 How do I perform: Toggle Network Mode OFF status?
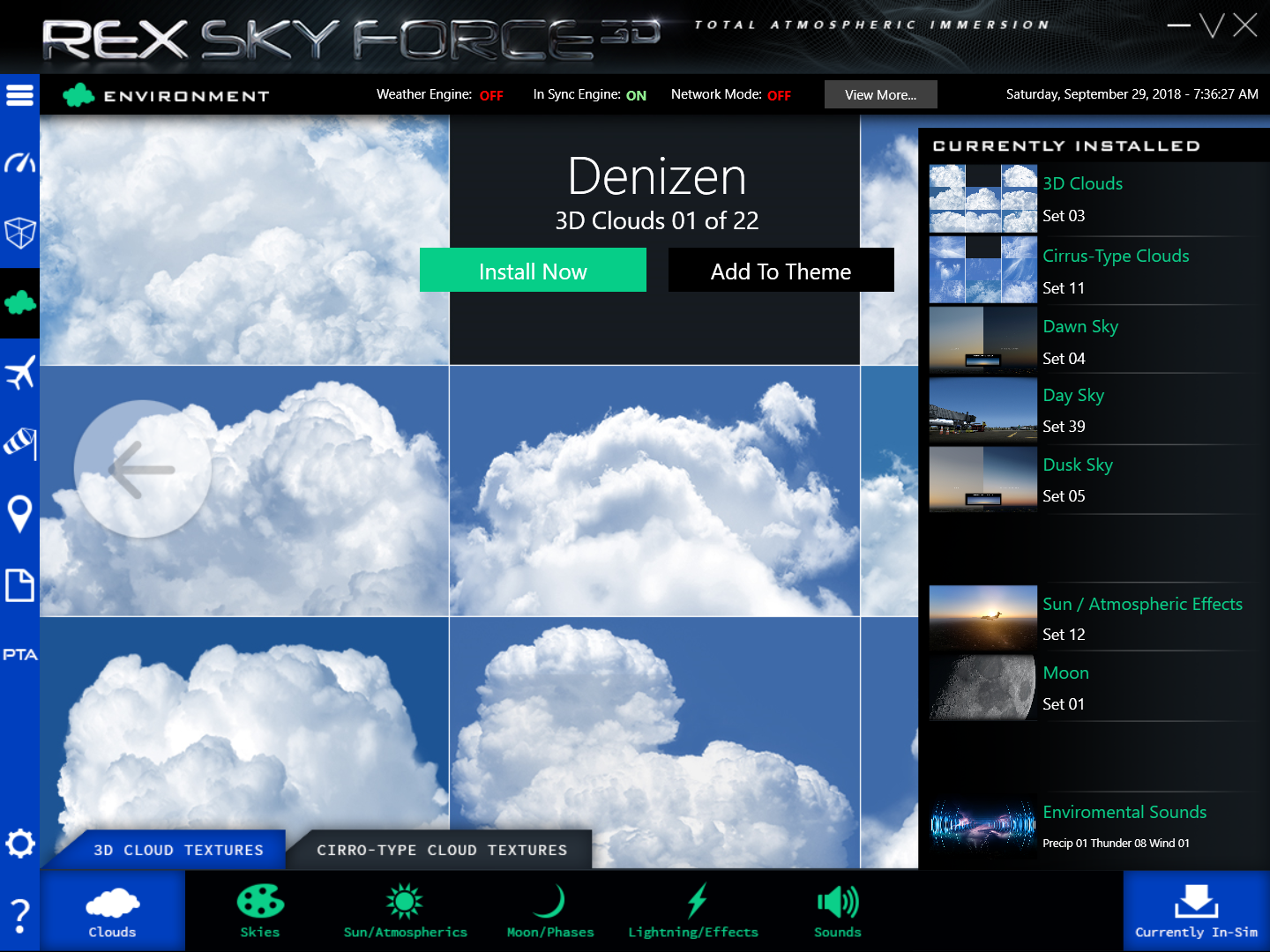(x=779, y=95)
